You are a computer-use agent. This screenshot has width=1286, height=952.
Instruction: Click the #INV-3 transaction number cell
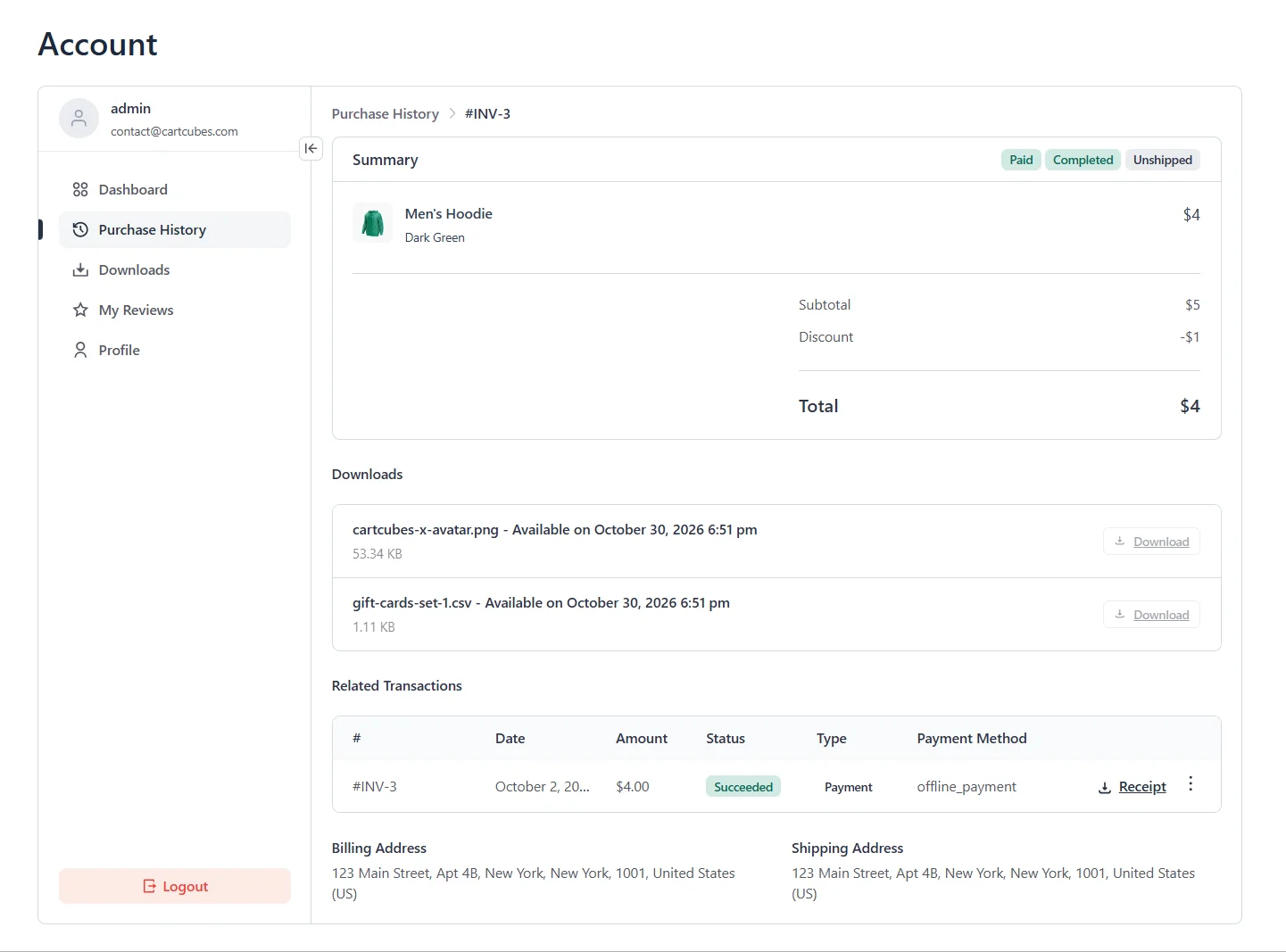[375, 787]
